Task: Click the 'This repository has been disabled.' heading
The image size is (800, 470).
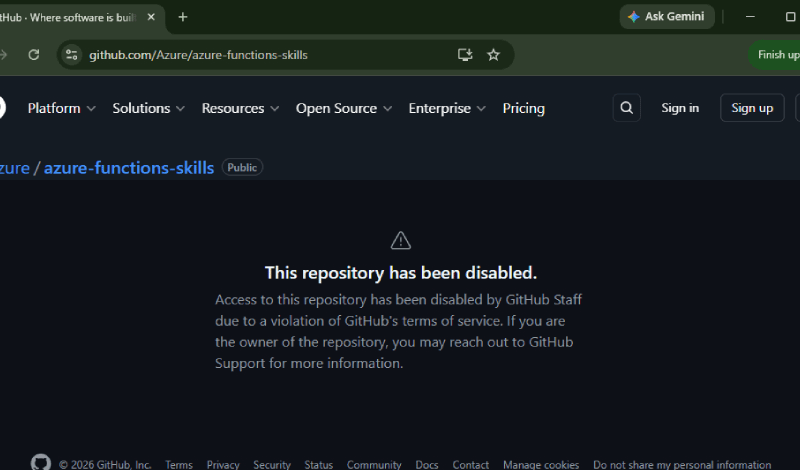Action: [x=401, y=273]
